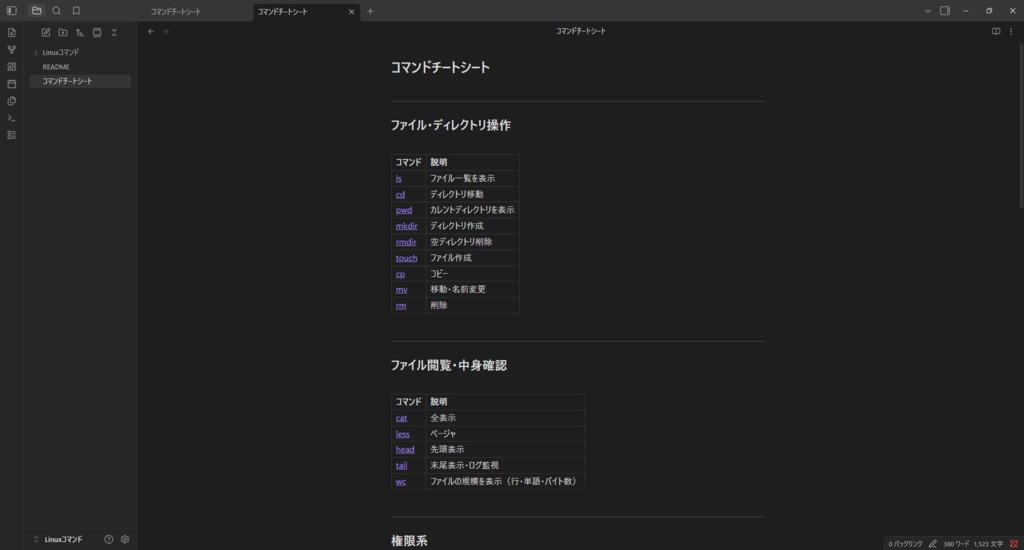Toggle reading view book icon
The height and width of the screenshot is (550, 1024).
tap(996, 31)
